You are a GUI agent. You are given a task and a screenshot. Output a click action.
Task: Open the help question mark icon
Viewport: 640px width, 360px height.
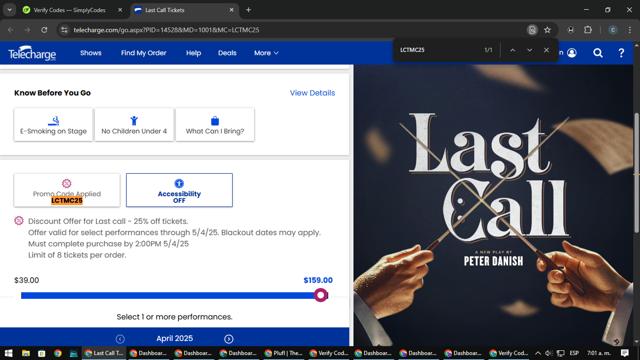621,53
